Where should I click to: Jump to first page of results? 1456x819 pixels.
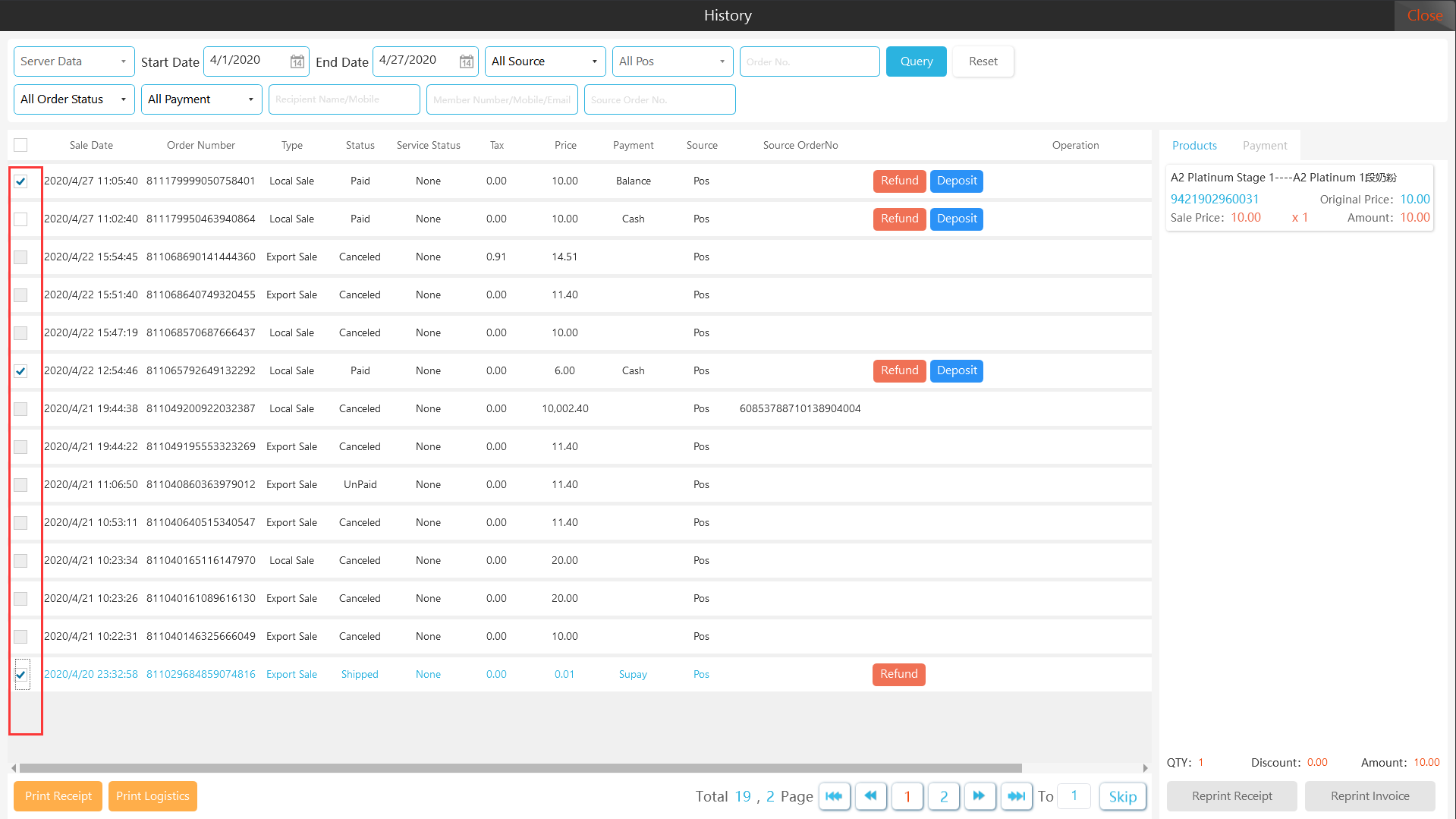pyautogui.click(x=834, y=796)
